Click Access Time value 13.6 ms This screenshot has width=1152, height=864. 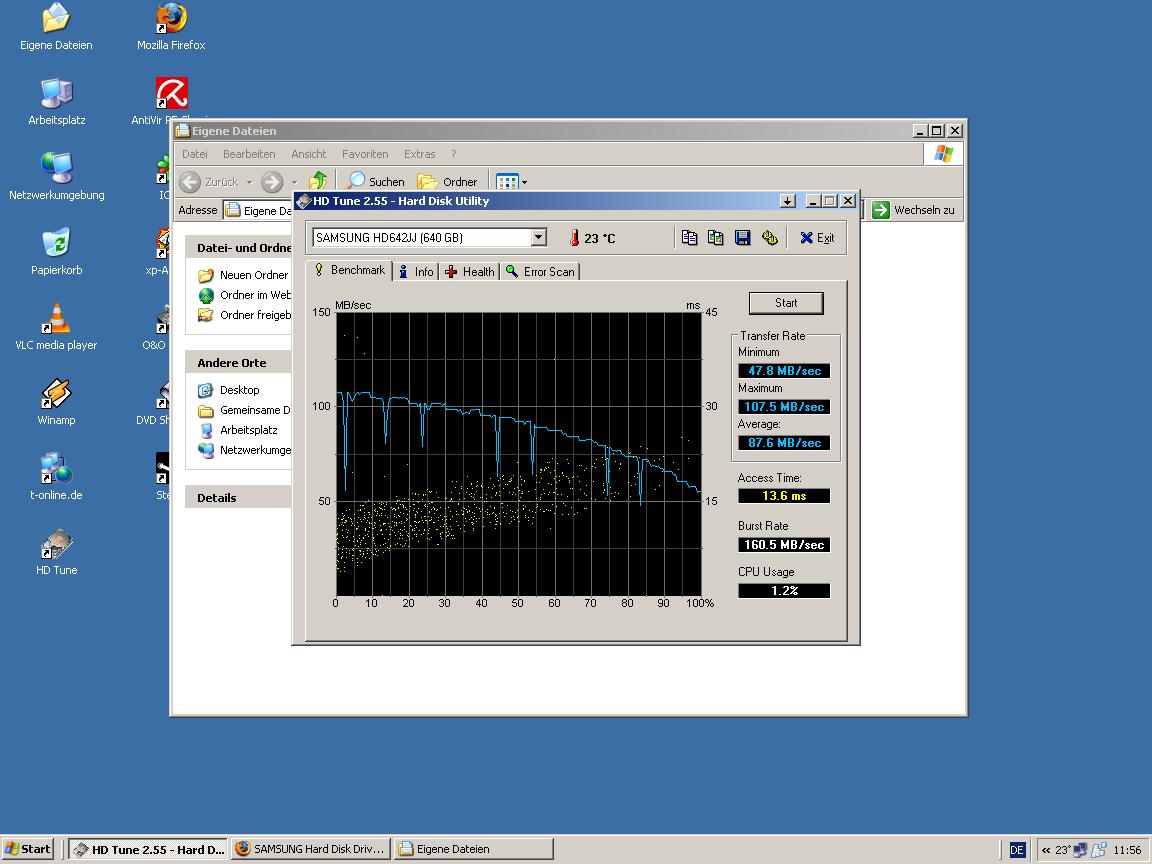pos(784,496)
